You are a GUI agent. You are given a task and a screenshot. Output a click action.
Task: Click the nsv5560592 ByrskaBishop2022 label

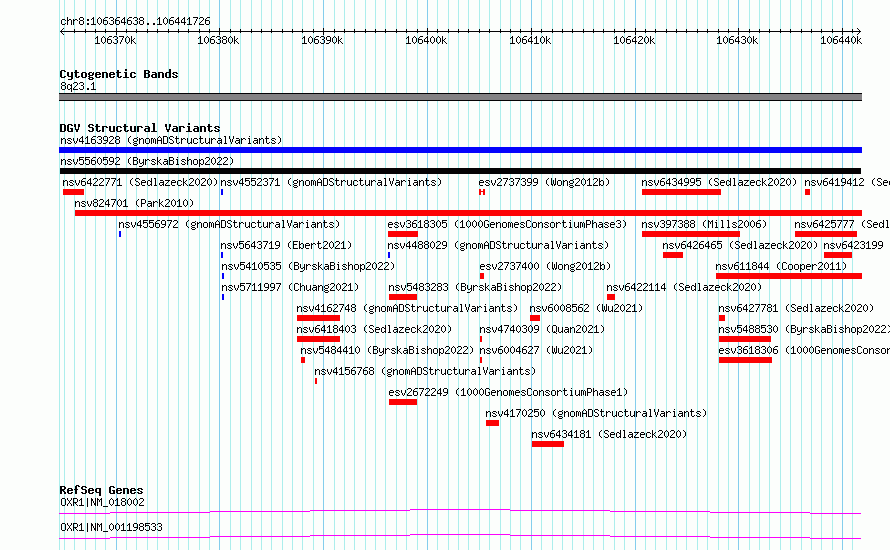click(x=147, y=161)
